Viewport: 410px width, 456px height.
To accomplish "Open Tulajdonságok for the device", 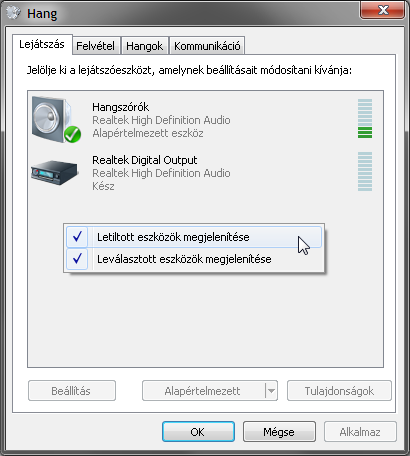I will point(339,391).
